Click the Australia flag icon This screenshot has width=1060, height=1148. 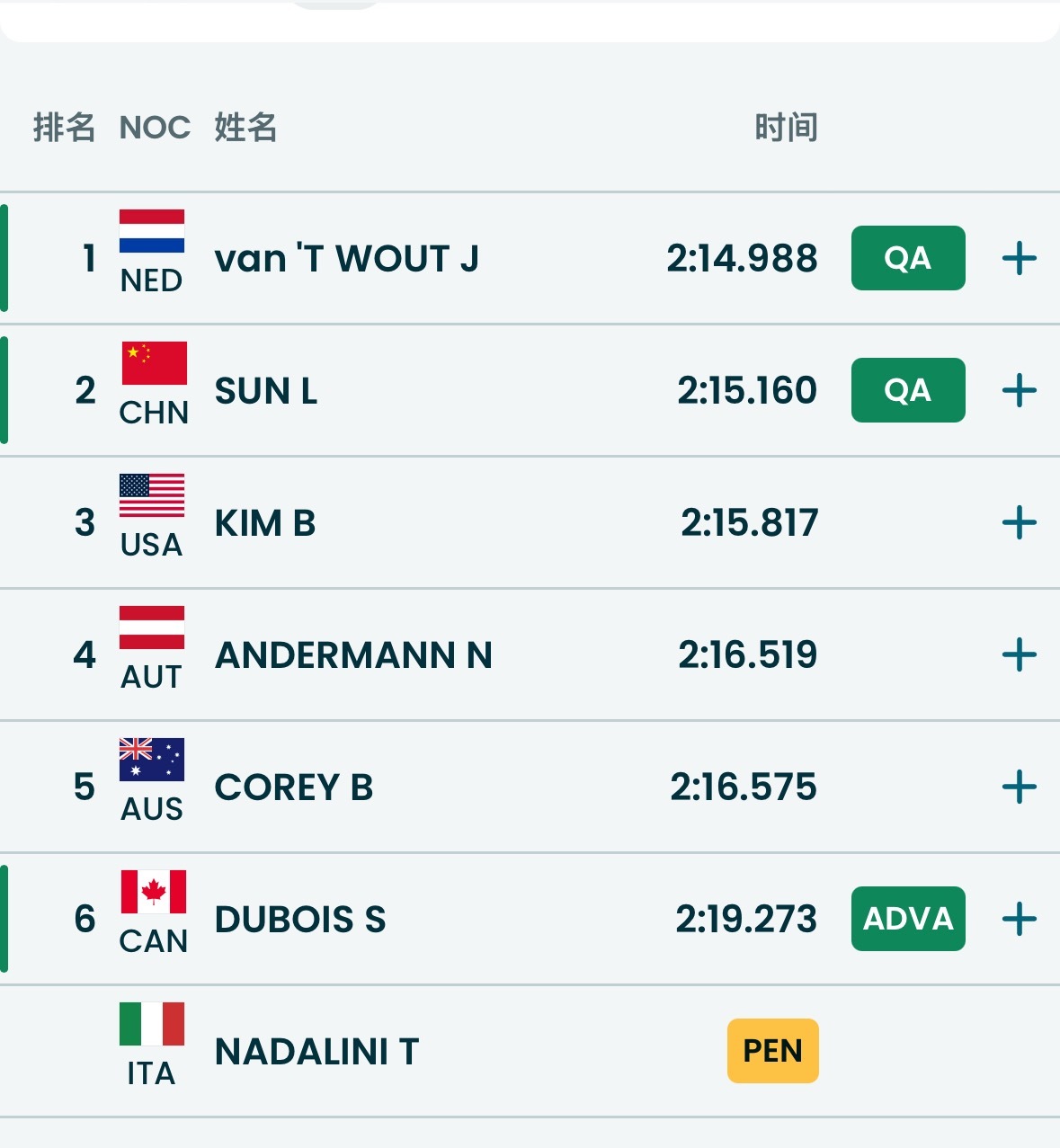point(152,760)
